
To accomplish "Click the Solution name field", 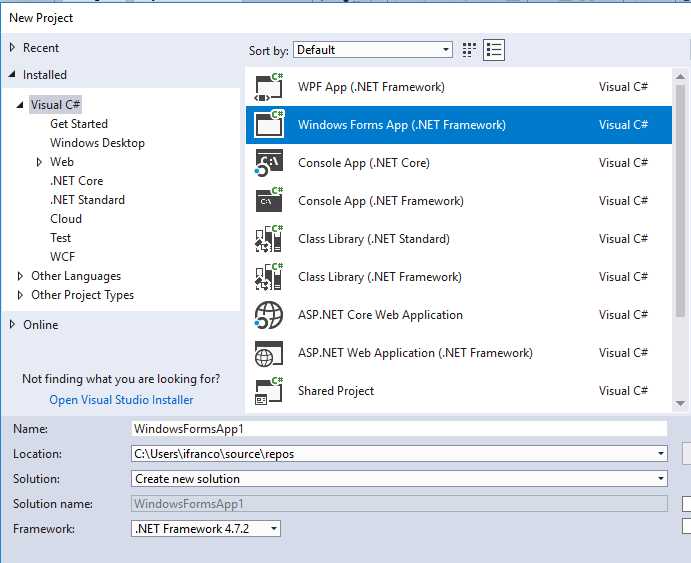I will [399, 504].
